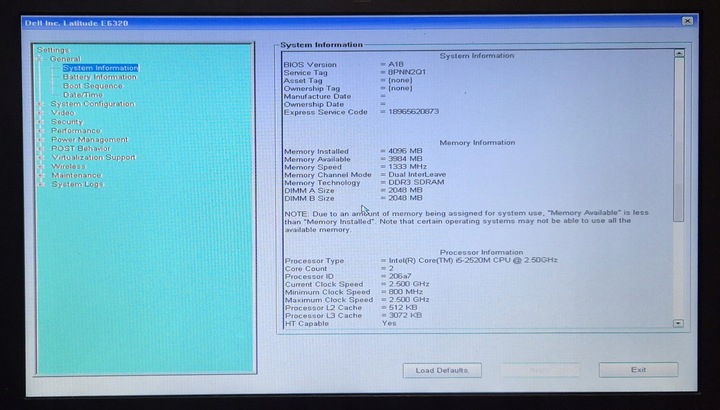This screenshot has height=410, width=720.
Task: Collapse the General tree node
Action: point(40,59)
